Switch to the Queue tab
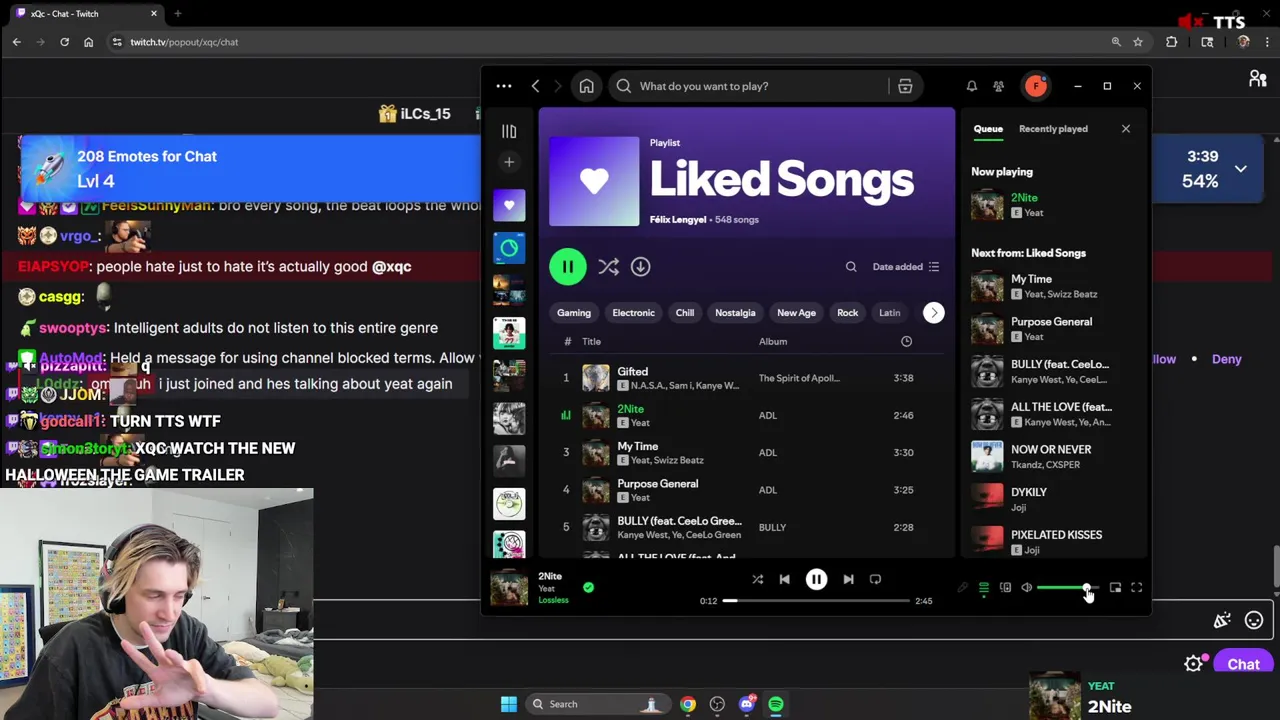 click(x=988, y=129)
